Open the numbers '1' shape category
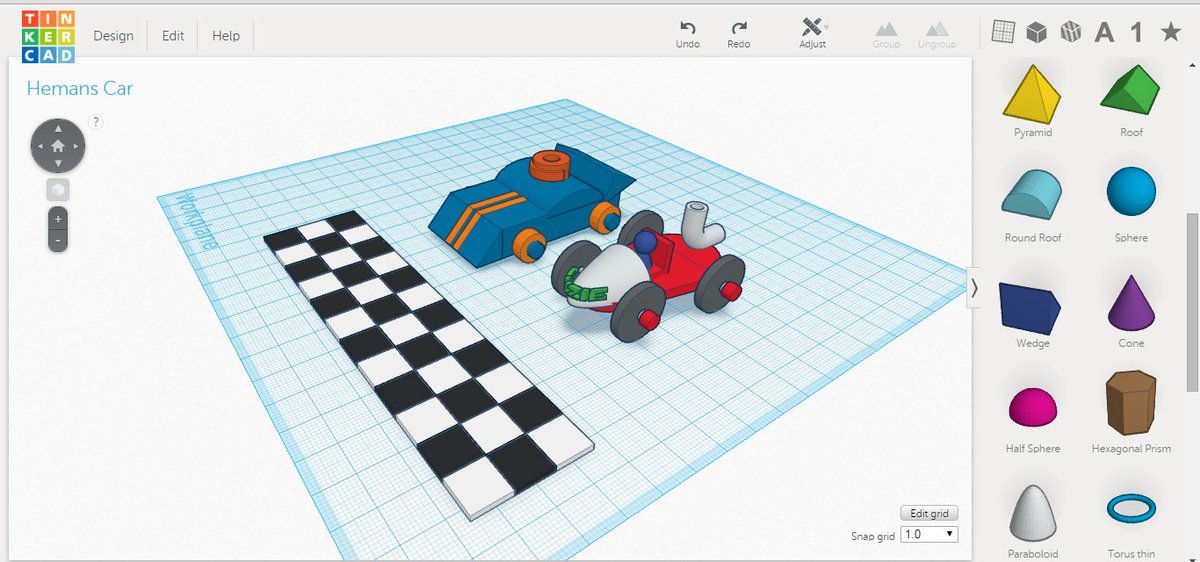The width and height of the screenshot is (1200, 562). pos(1137,33)
